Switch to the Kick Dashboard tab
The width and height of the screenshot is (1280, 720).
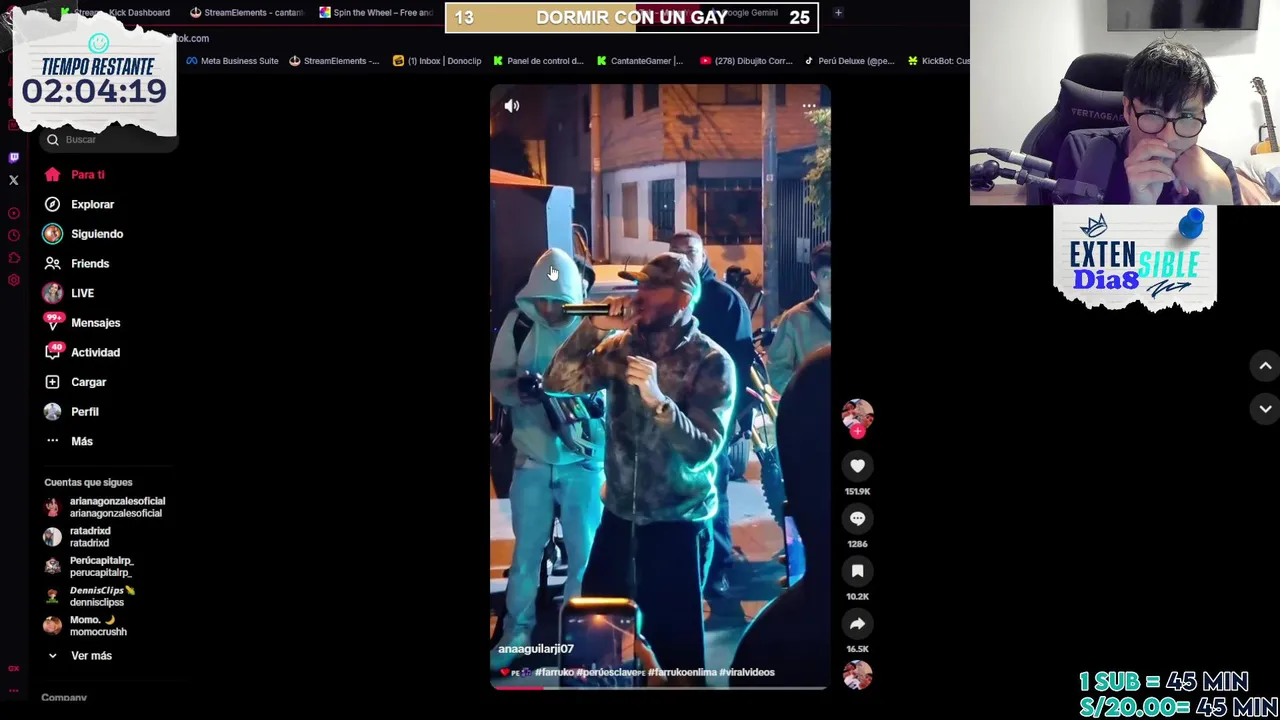(115, 13)
